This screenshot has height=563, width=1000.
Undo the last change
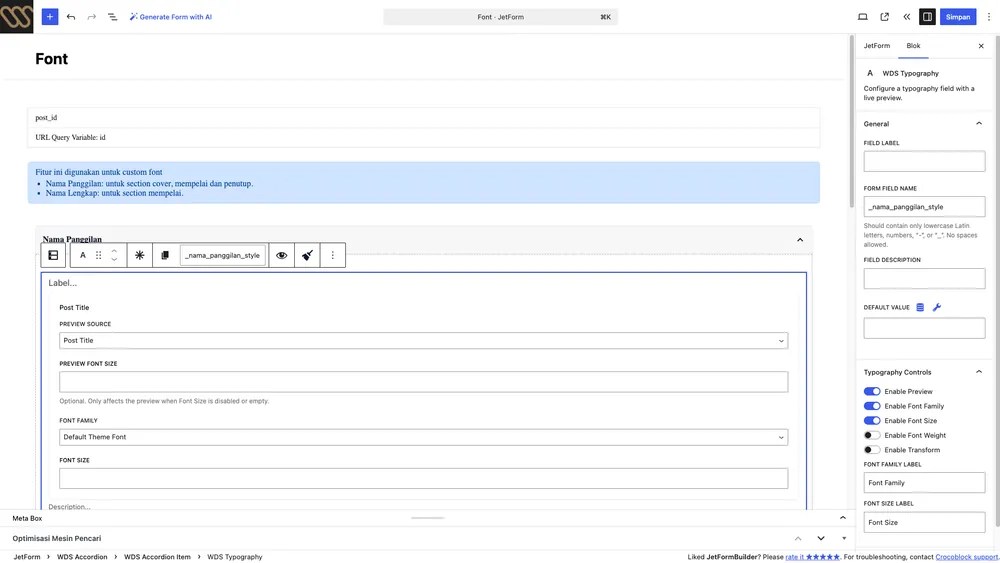(x=71, y=17)
